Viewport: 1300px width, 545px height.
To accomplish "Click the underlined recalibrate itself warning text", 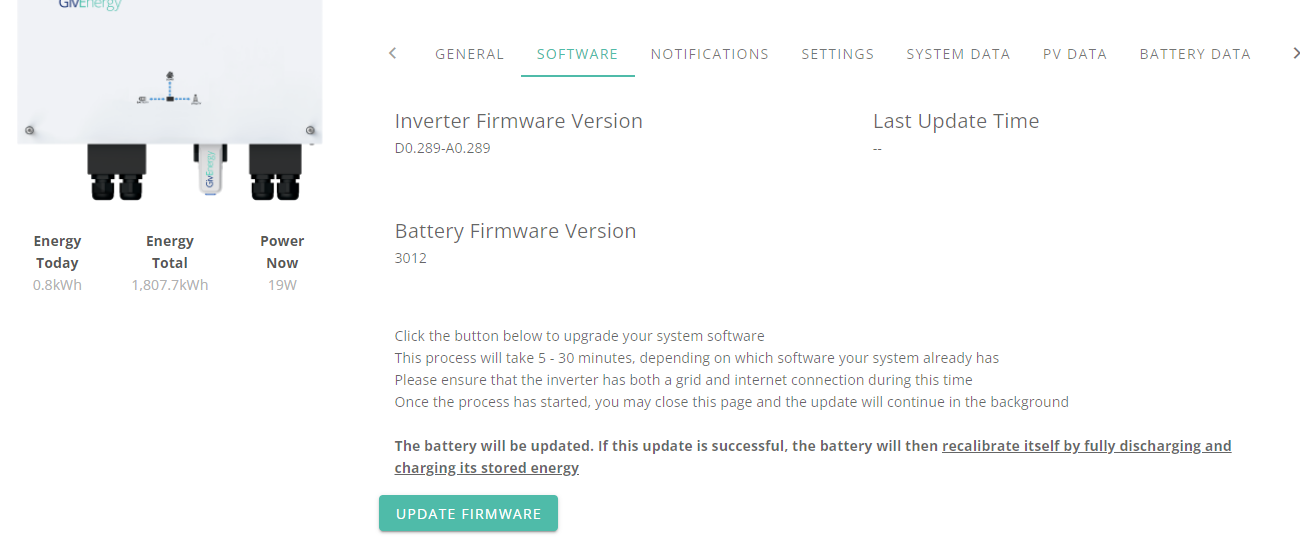I will click(x=813, y=457).
